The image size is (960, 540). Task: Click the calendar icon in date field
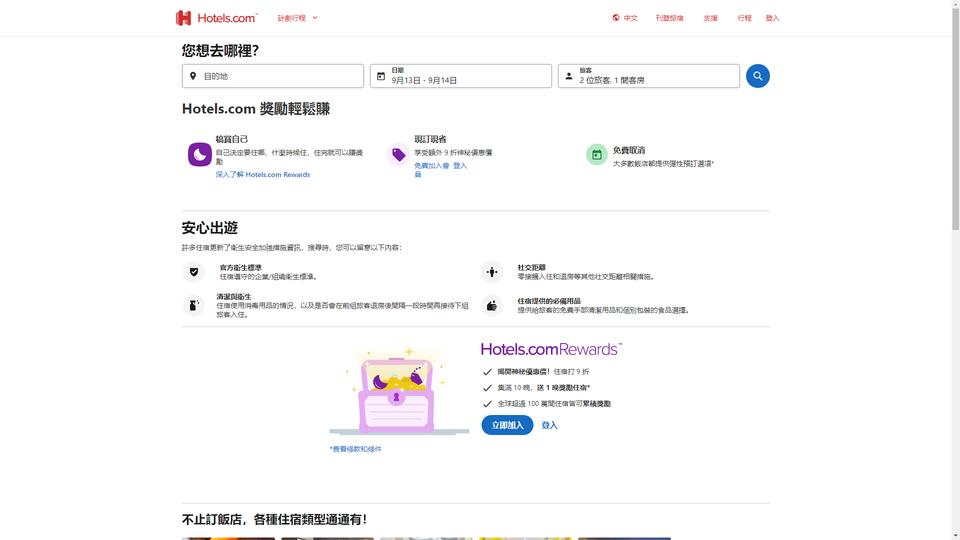[x=381, y=76]
